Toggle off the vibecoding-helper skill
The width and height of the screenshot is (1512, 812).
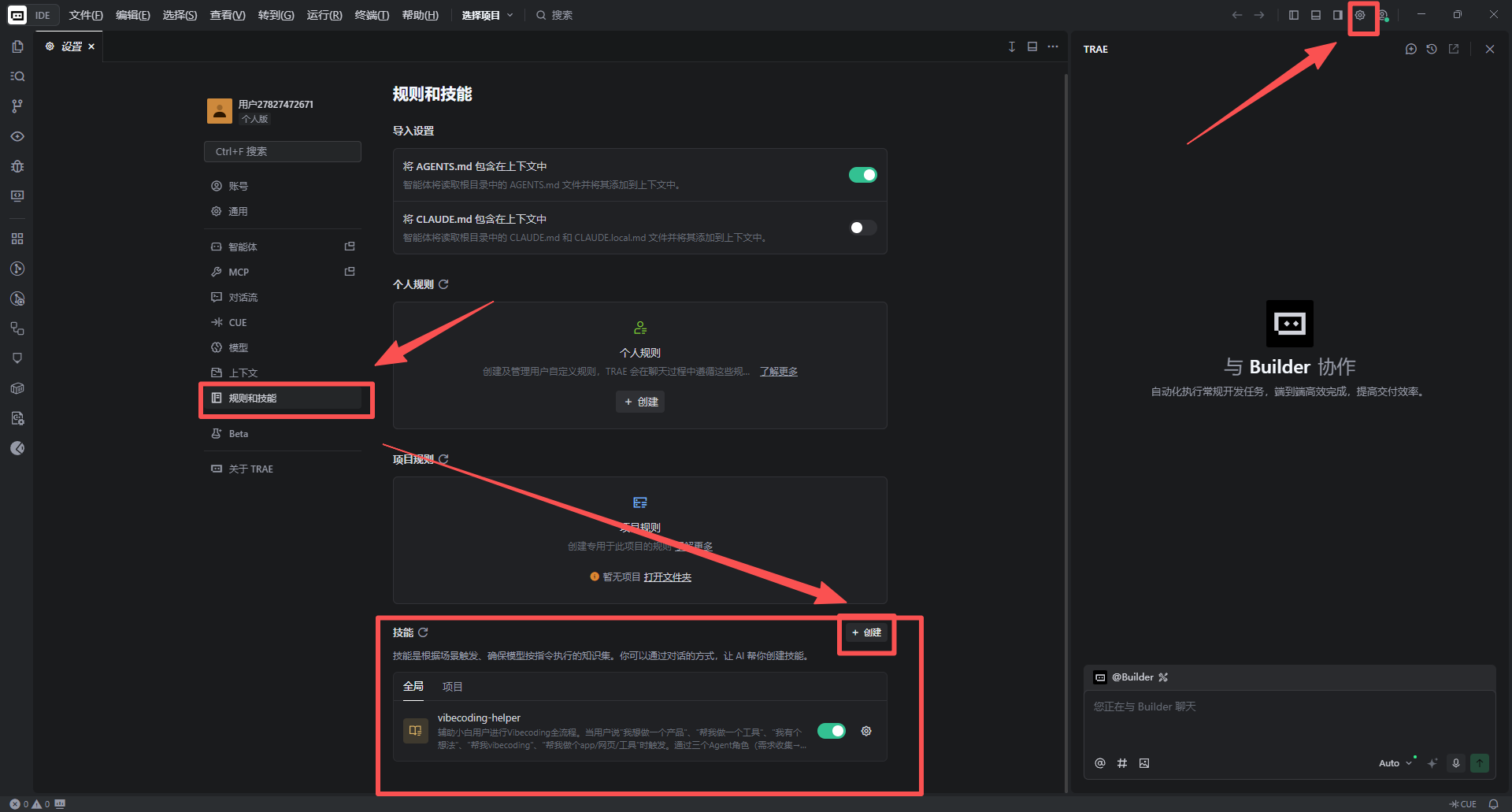pos(831,731)
